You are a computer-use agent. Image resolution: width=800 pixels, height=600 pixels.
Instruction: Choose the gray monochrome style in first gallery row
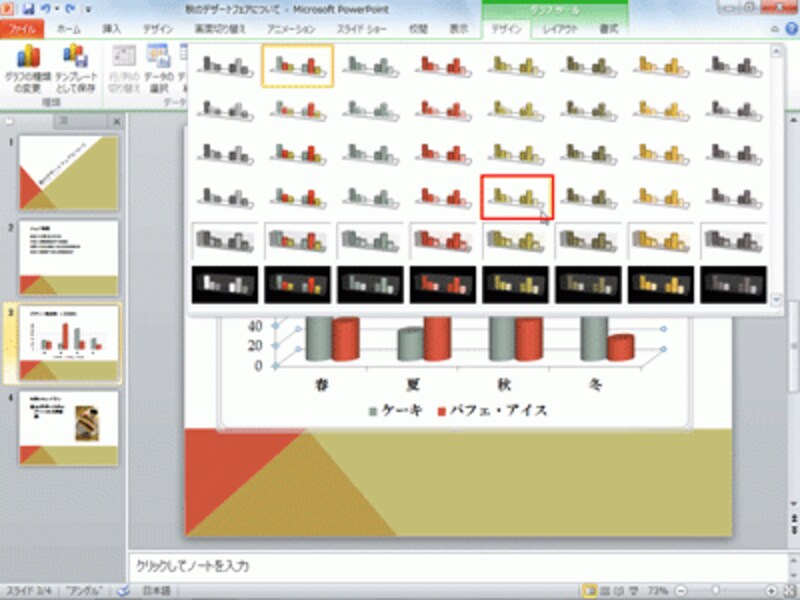point(225,66)
